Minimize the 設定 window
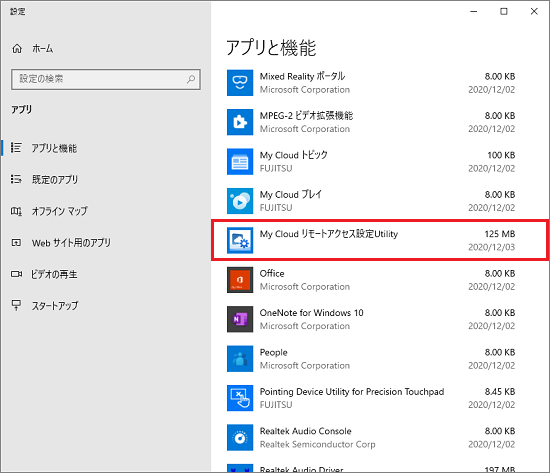The width and height of the screenshot is (550, 473). (474, 12)
